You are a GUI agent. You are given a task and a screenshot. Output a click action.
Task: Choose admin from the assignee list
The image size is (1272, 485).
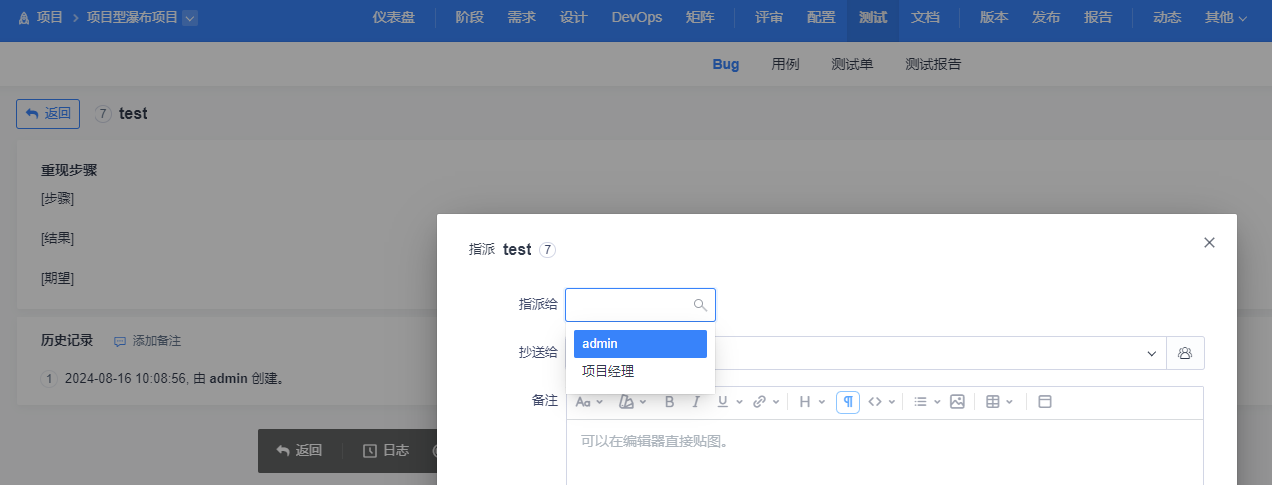tap(640, 343)
